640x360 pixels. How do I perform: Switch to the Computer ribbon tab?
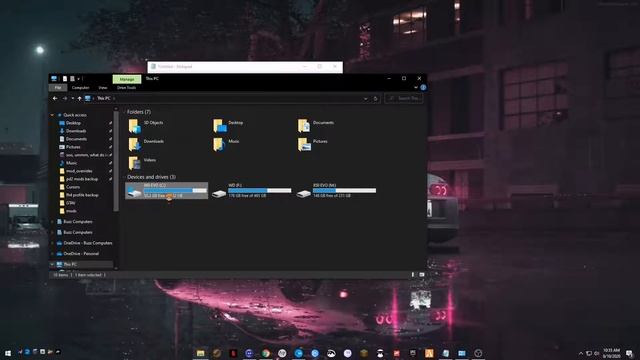click(x=80, y=88)
